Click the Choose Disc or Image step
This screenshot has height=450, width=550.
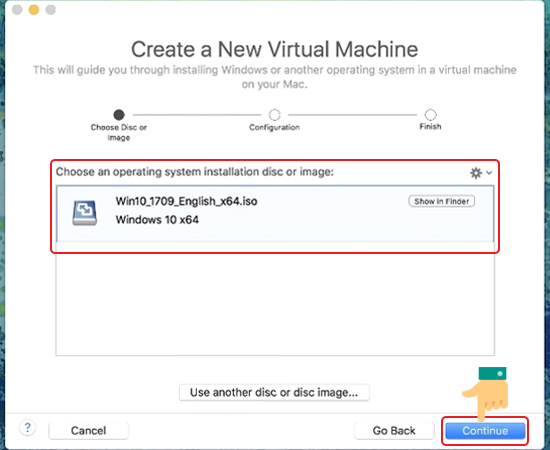[119, 125]
